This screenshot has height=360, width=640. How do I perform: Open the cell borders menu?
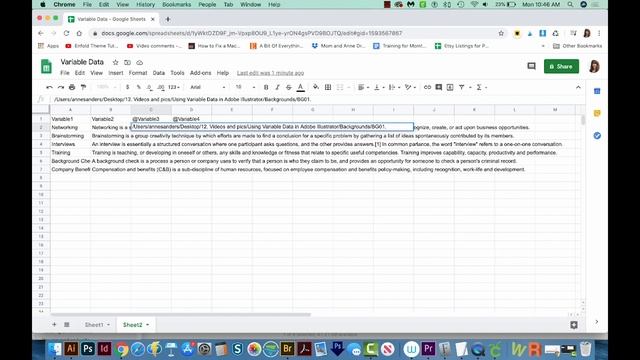tap(328, 87)
